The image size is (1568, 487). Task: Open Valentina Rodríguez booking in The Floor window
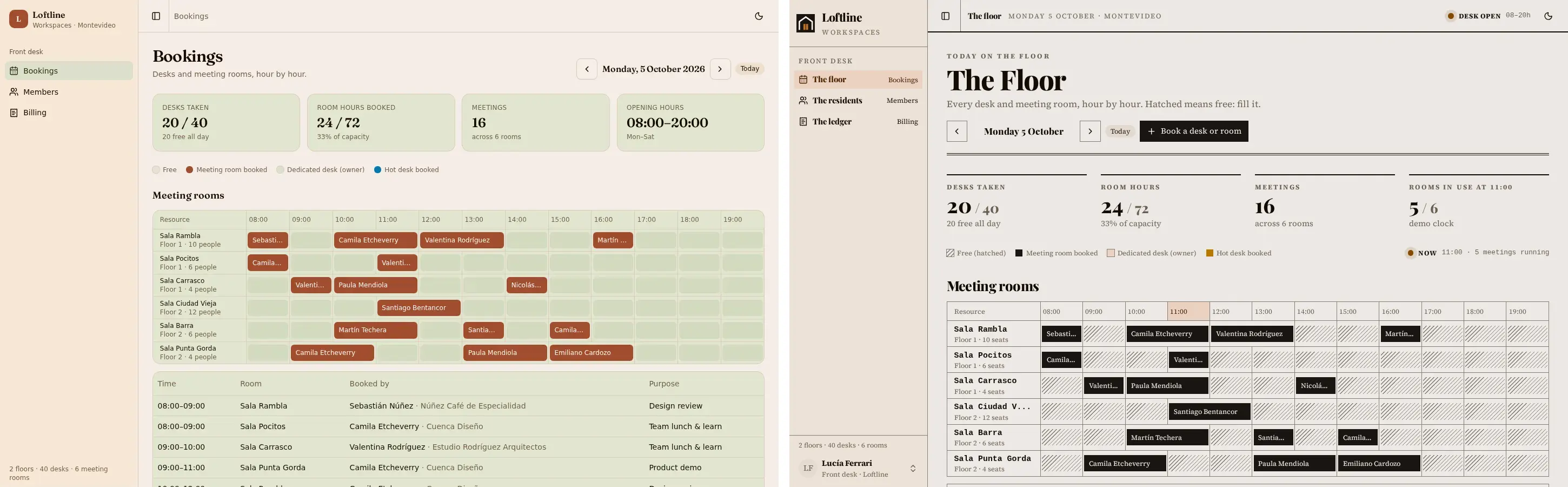pyautogui.click(x=1252, y=334)
